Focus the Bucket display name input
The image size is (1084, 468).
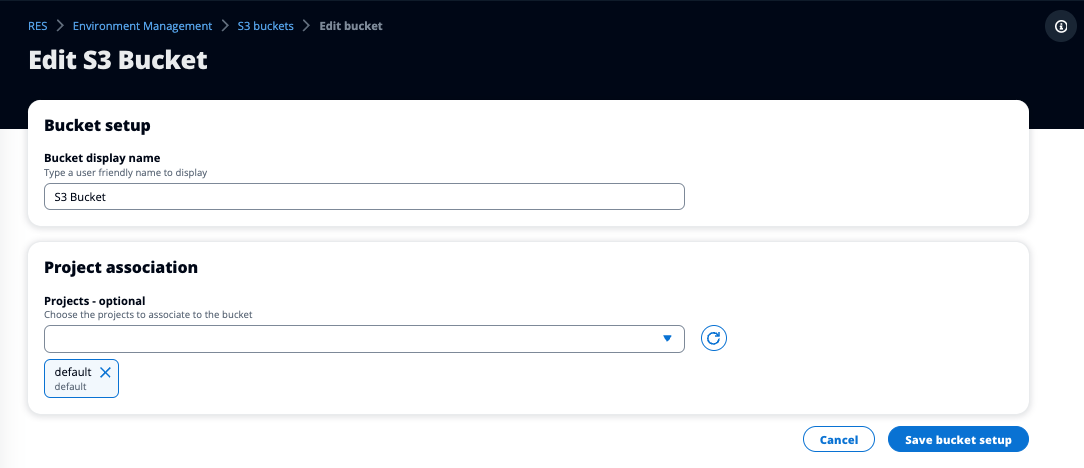[x=364, y=197]
